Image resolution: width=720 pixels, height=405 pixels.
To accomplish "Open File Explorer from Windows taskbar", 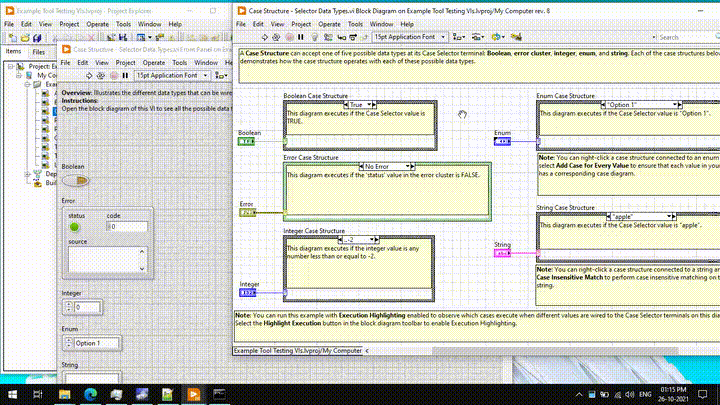I will 64,394.
